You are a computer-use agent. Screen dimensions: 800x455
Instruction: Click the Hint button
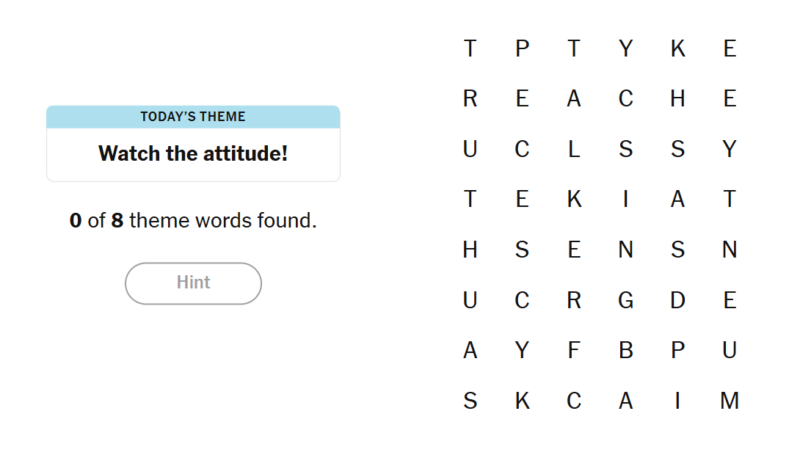pos(193,283)
